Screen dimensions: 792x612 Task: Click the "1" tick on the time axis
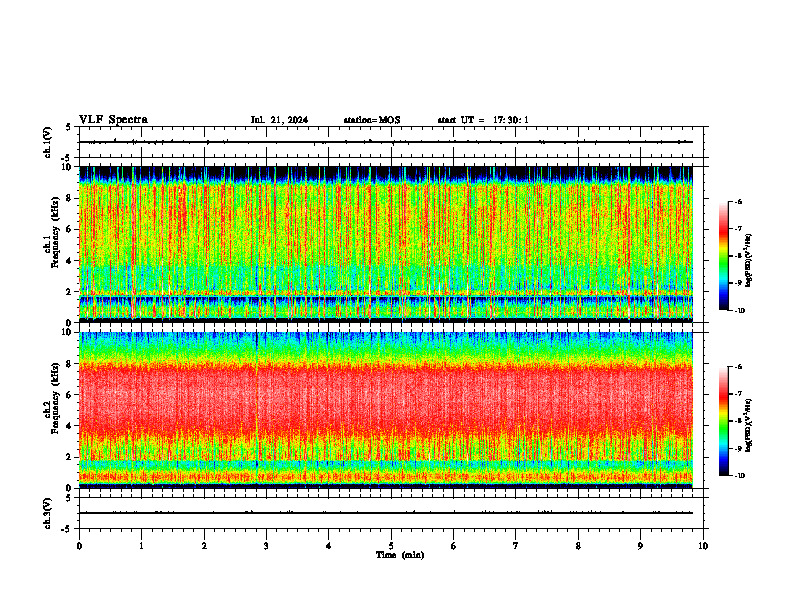click(141, 546)
